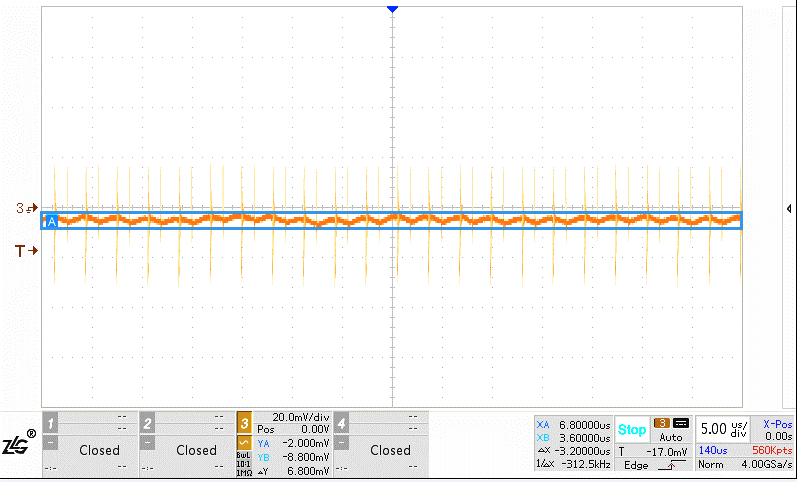
Task: Click the YA -2.000mV cursor readout
Action: tap(293, 443)
